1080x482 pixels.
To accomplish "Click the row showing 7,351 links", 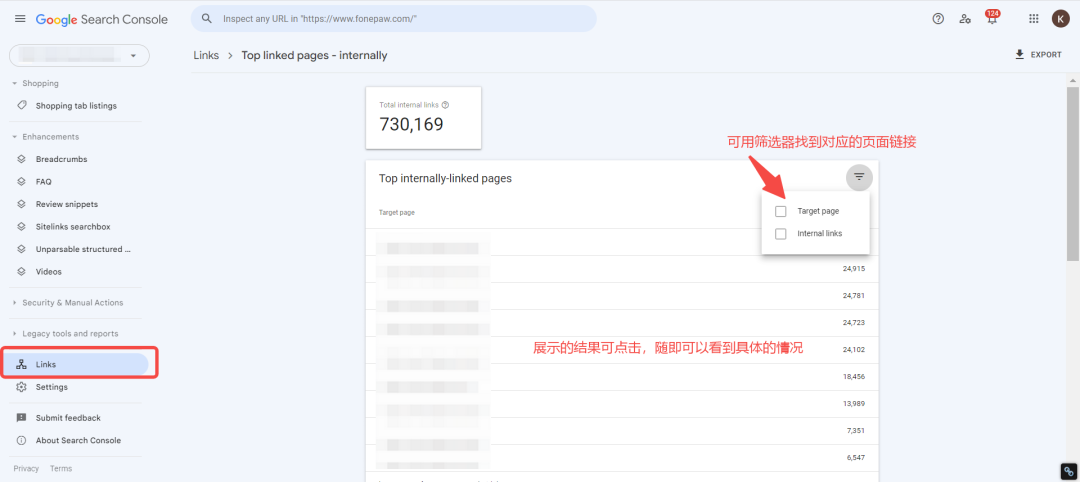I will (x=622, y=431).
